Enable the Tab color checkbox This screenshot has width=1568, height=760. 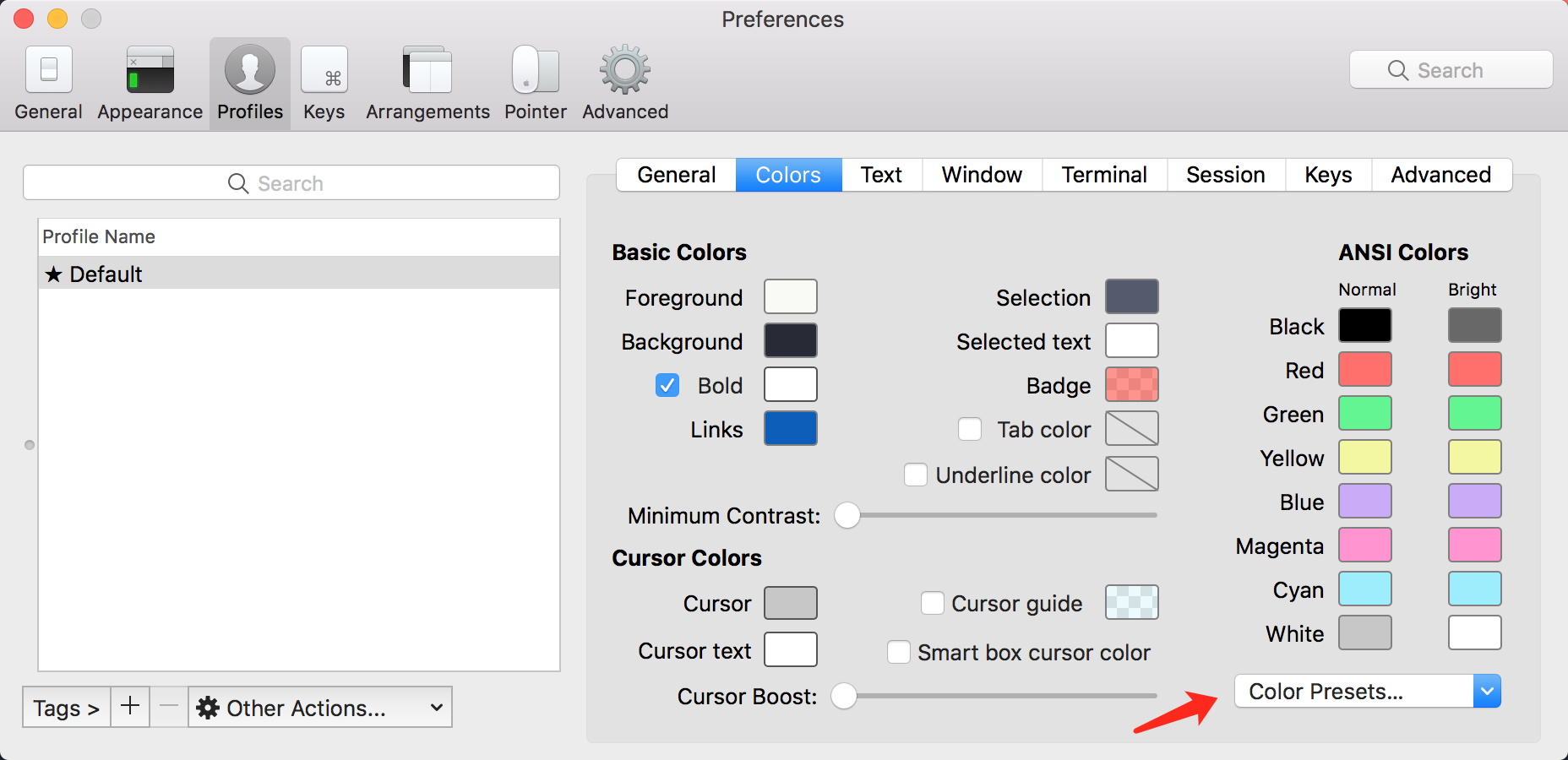click(x=970, y=430)
